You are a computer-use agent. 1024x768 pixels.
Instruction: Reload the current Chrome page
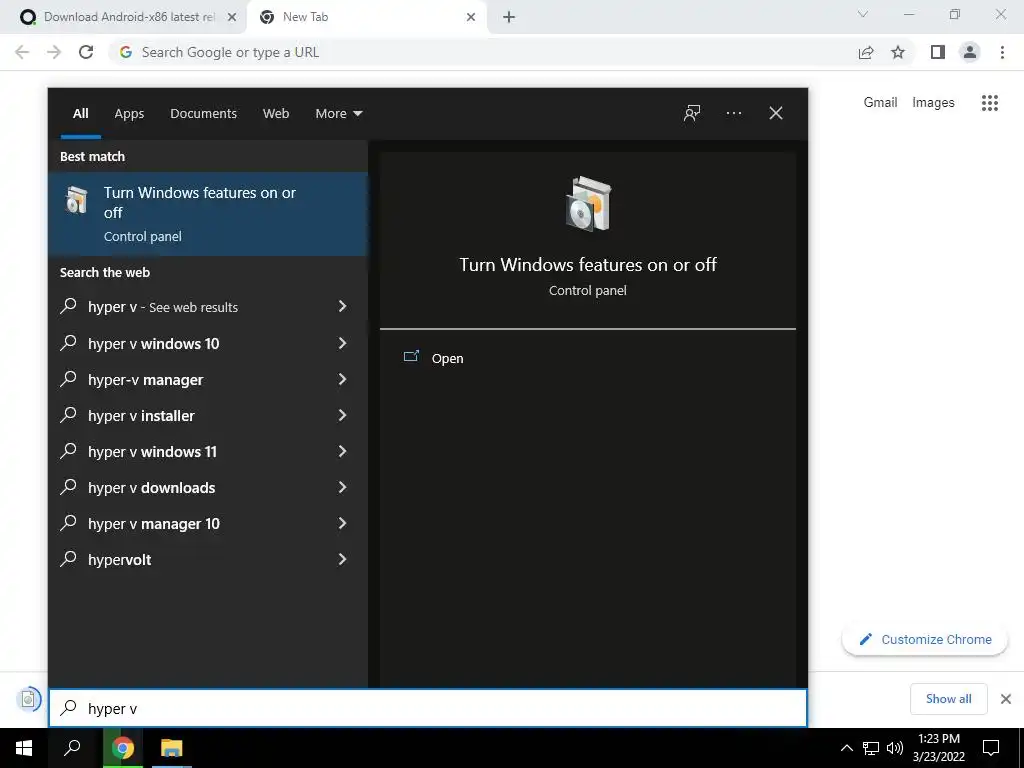point(86,52)
